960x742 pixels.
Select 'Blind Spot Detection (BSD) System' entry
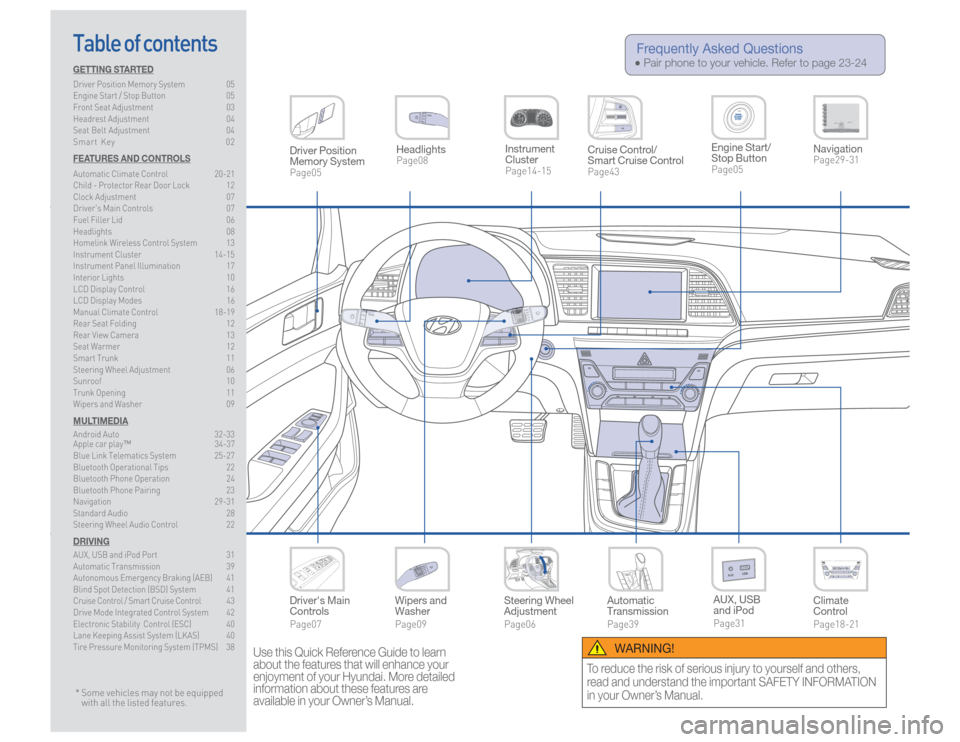pos(154,590)
